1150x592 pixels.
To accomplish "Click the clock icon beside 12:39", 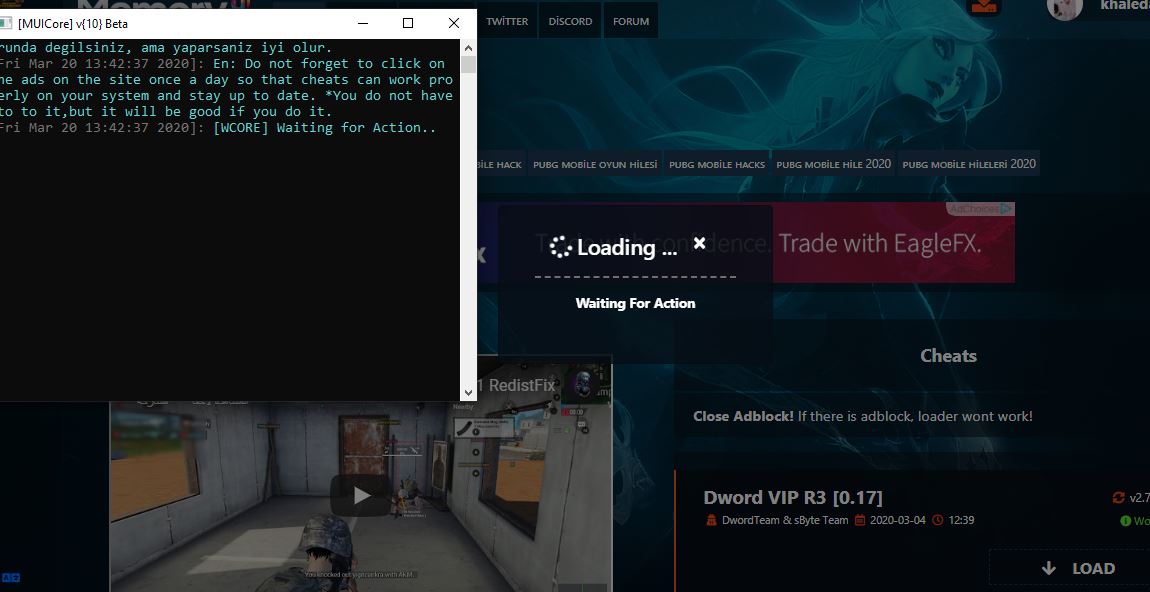I will (x=938, y=520).
